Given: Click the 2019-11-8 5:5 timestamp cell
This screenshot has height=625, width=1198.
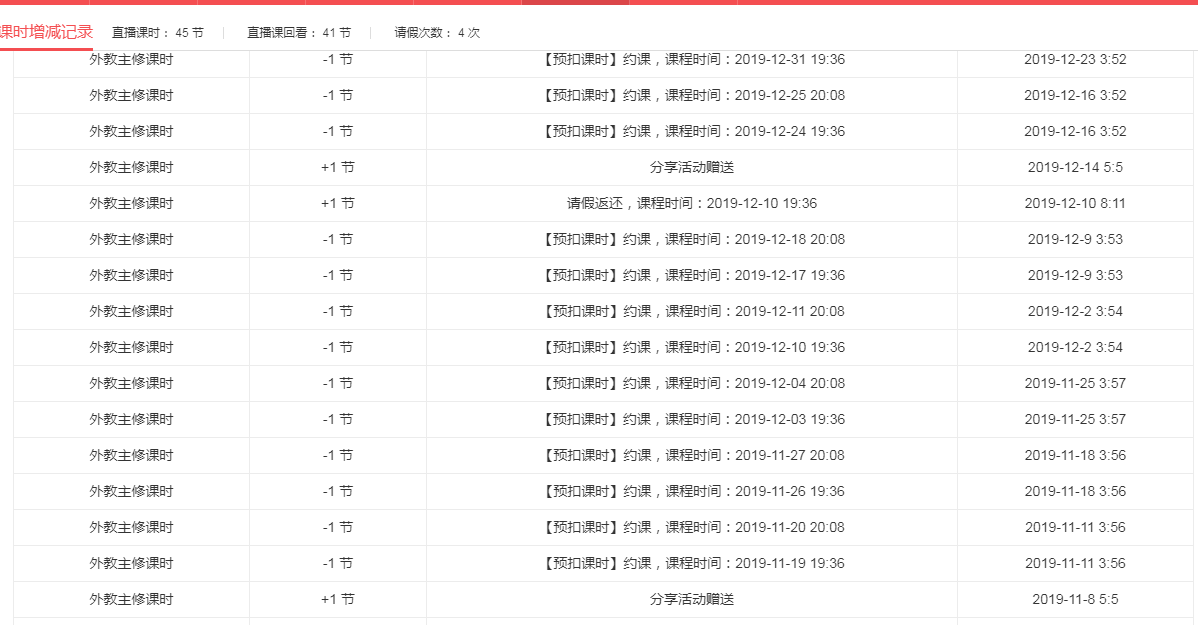Looking at the screenshot, I should (x=1075, y=600).
